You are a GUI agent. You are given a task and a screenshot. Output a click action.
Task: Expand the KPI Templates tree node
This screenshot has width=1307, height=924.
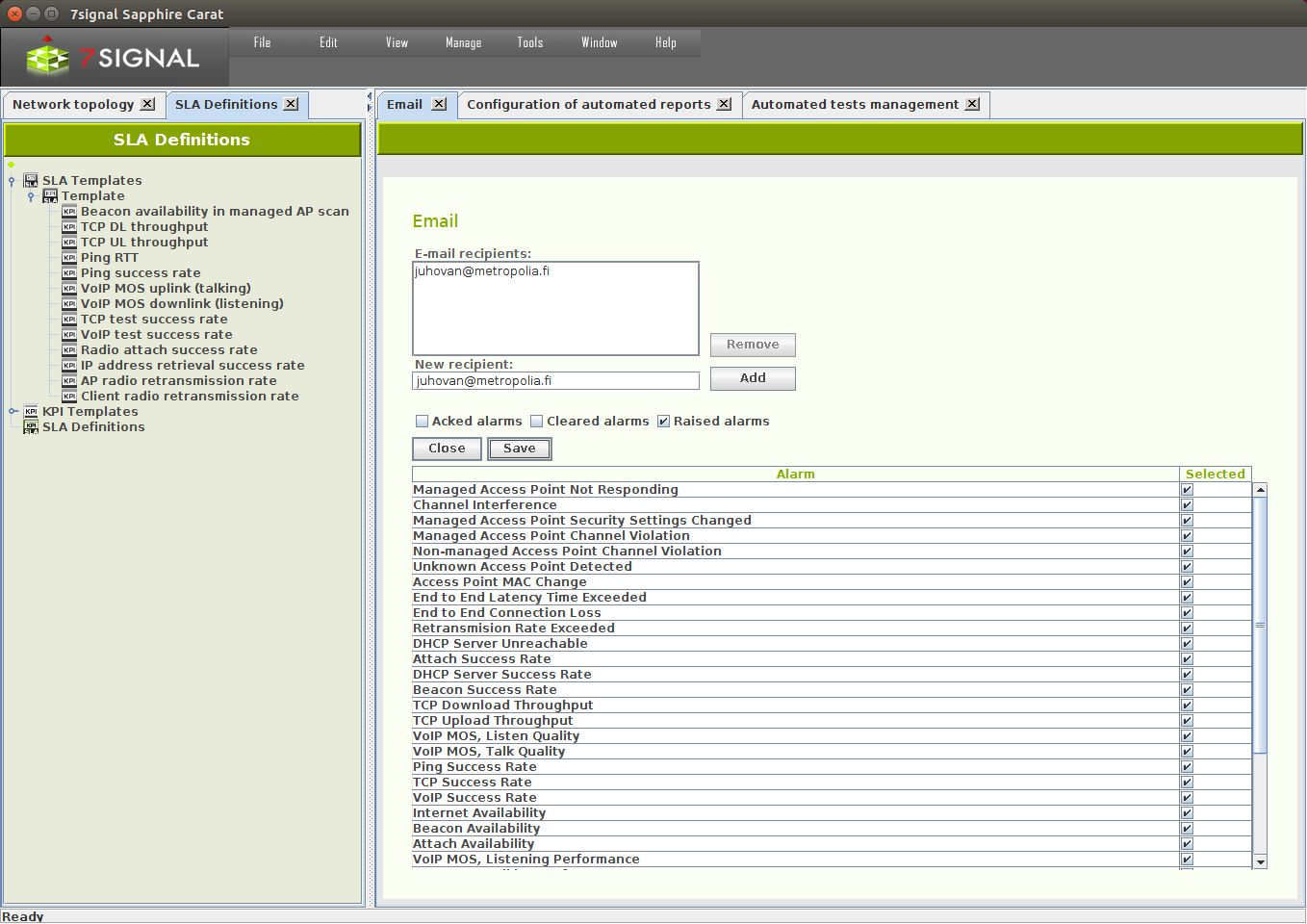[x=13, y=411]
